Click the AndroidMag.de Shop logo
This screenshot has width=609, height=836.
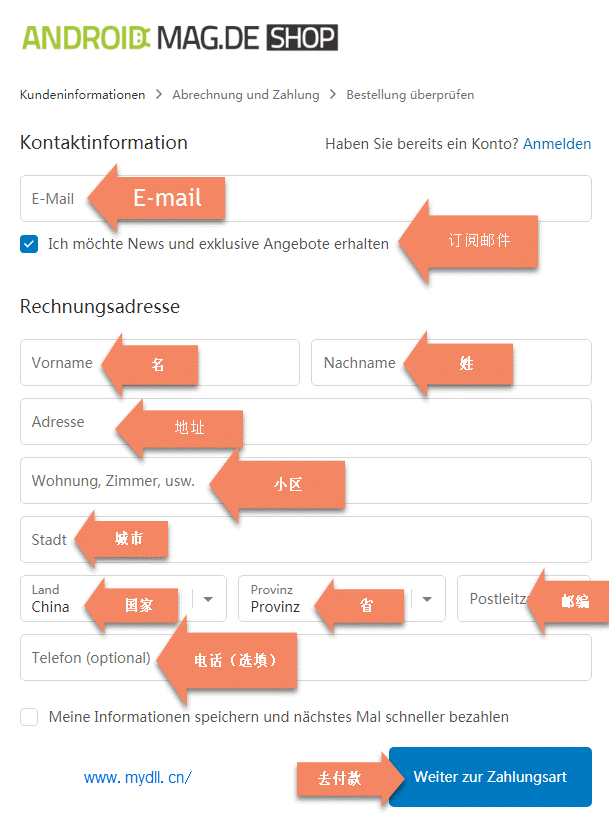(x=180, y=38)
